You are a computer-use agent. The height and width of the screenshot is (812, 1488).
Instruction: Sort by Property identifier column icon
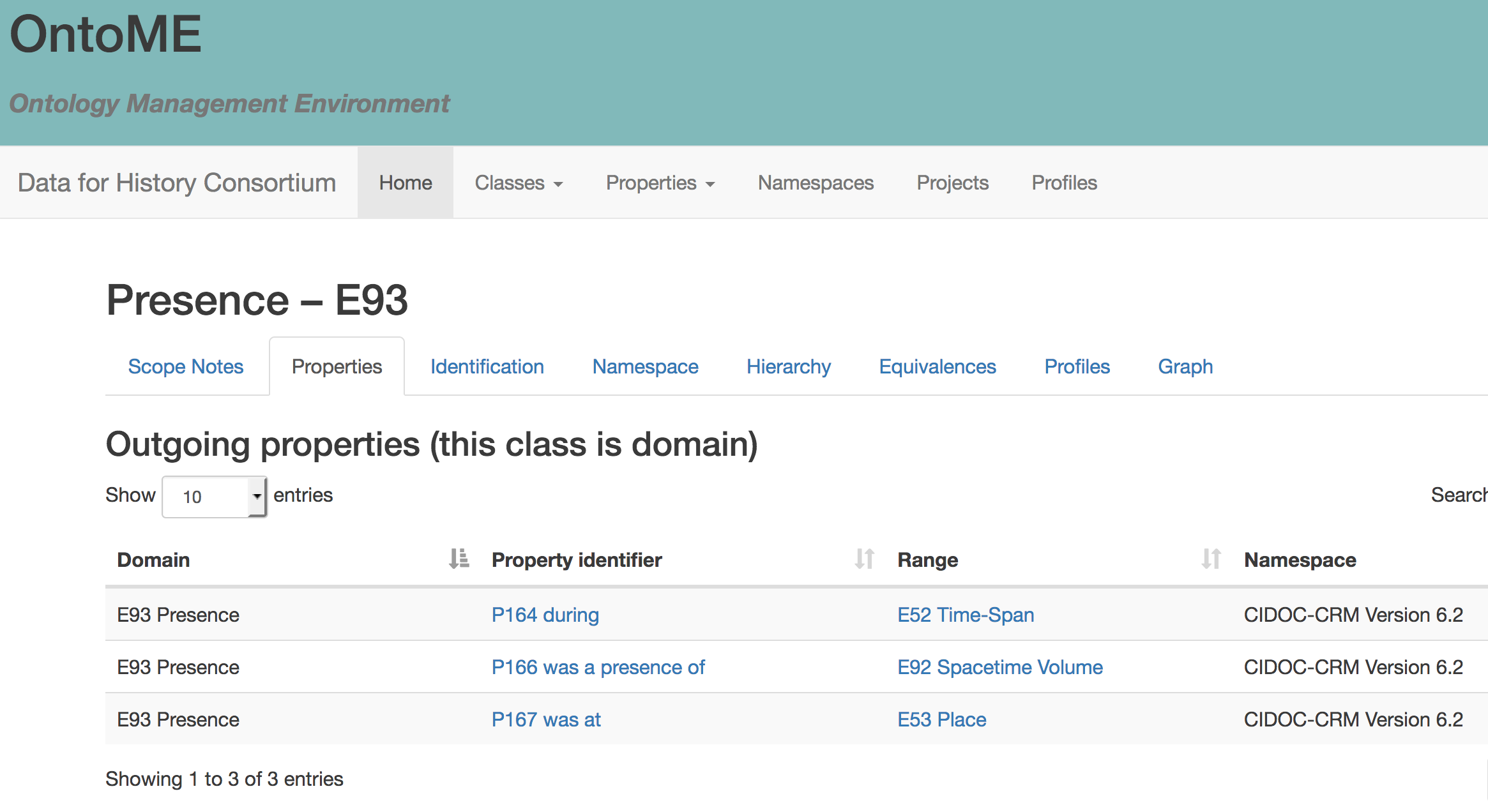[864, 559]
